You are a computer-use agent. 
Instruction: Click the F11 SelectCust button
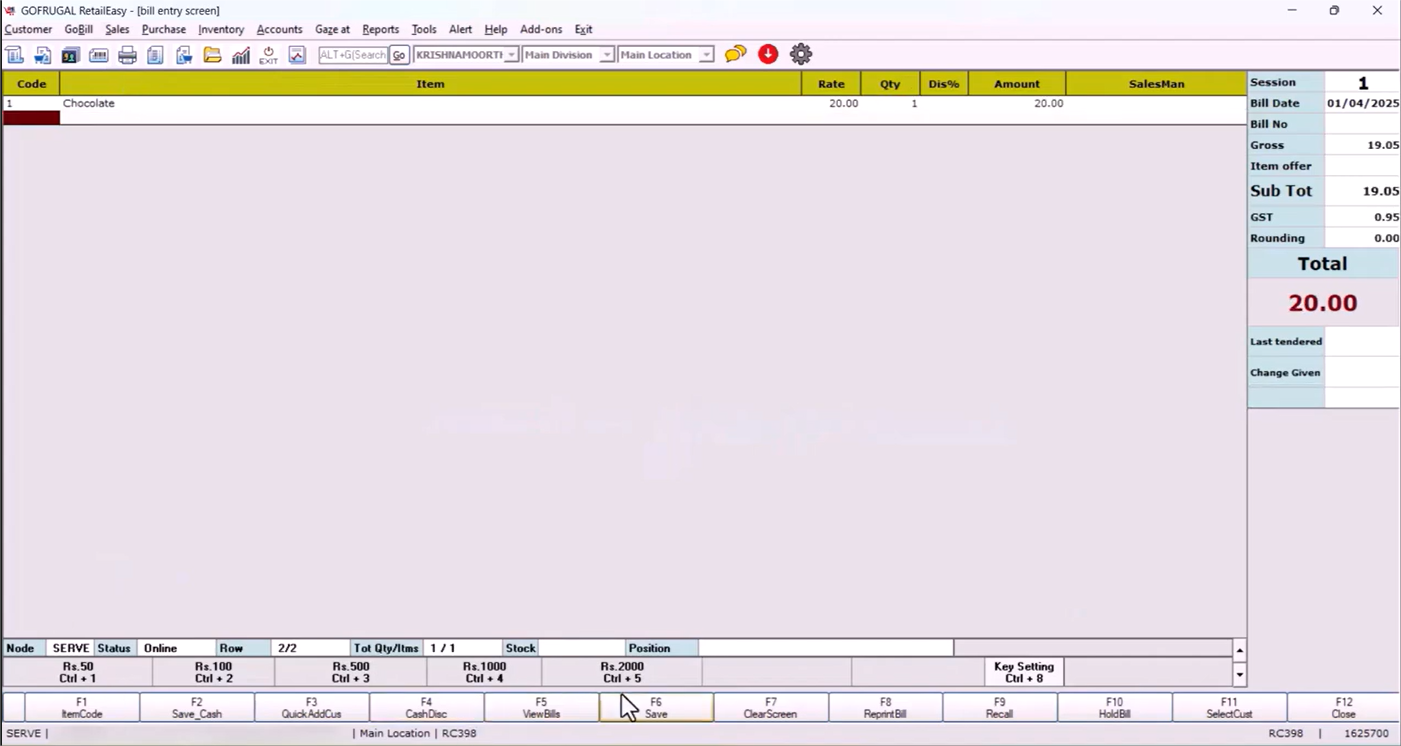(x=1229, y=708)
